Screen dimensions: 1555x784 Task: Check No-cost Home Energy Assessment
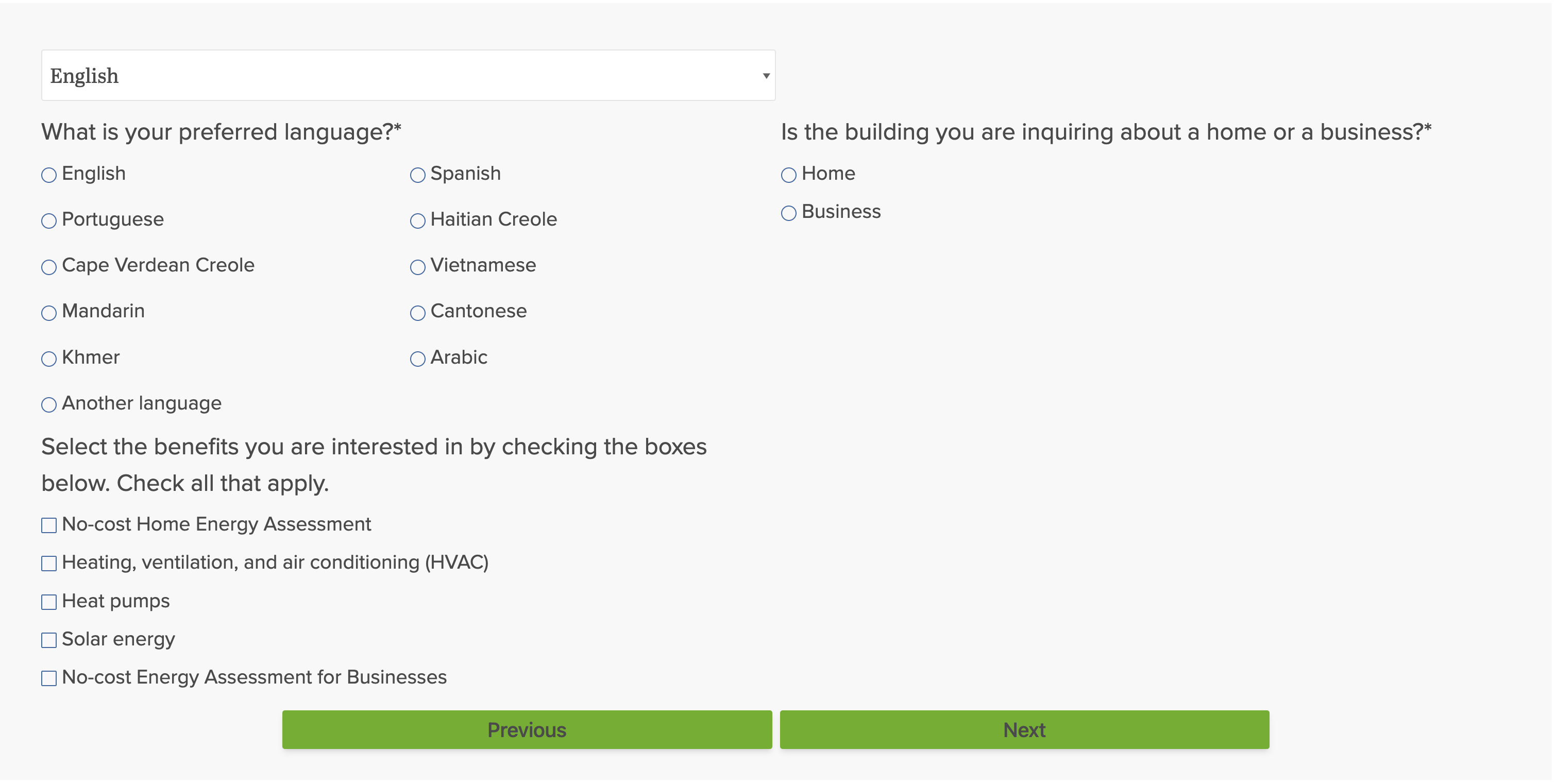(49, 526)
